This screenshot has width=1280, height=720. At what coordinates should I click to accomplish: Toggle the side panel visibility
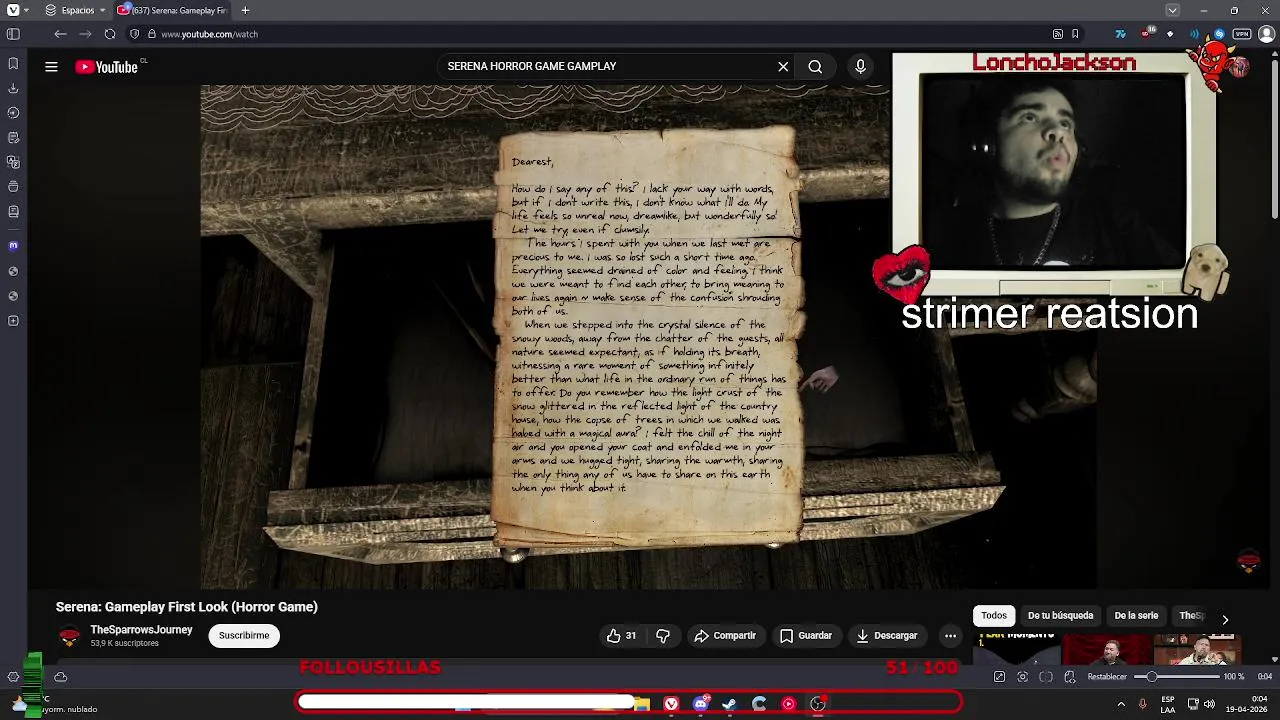click(x=13, y=34)
